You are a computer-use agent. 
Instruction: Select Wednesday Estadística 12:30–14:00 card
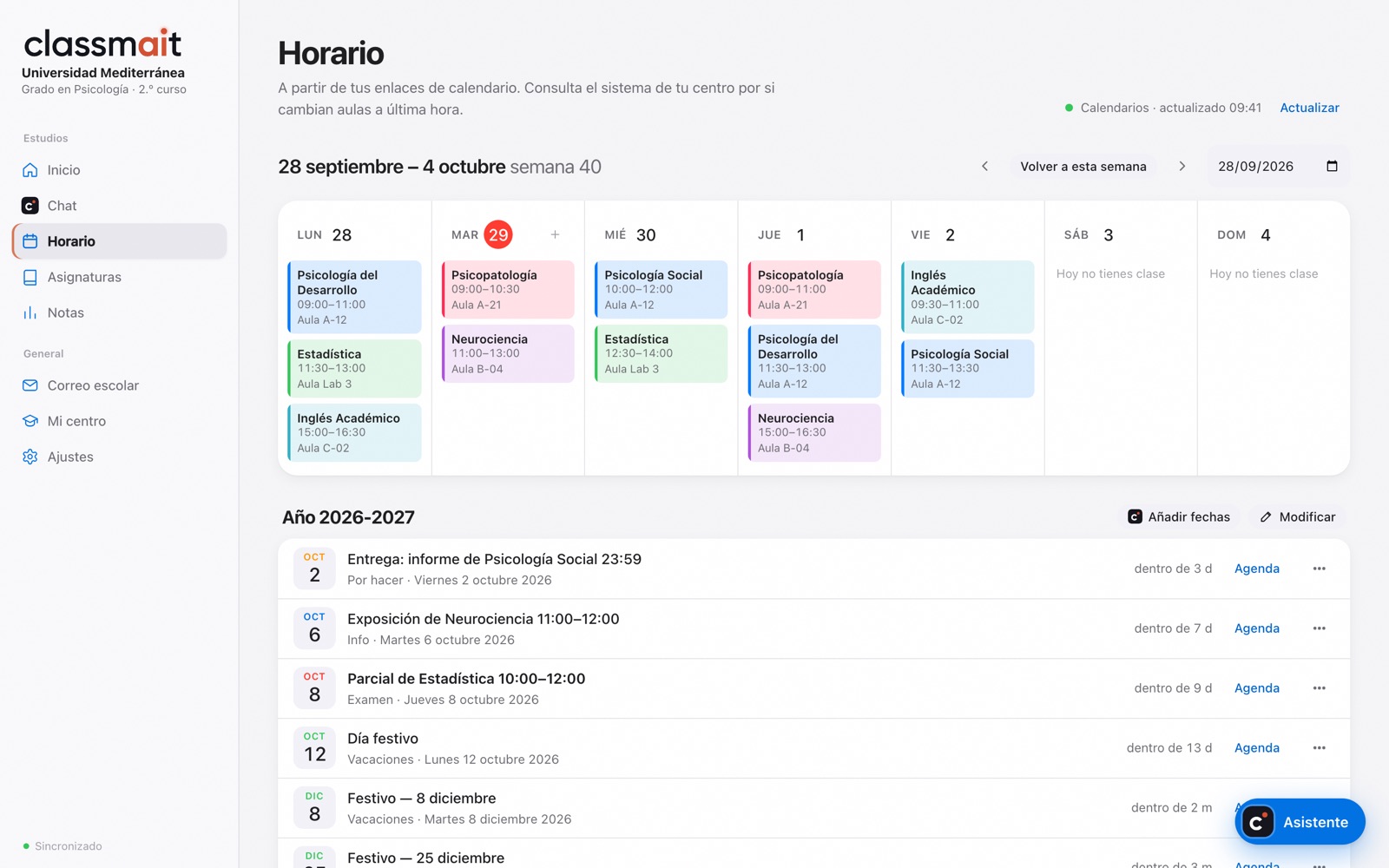pos(661,353)
